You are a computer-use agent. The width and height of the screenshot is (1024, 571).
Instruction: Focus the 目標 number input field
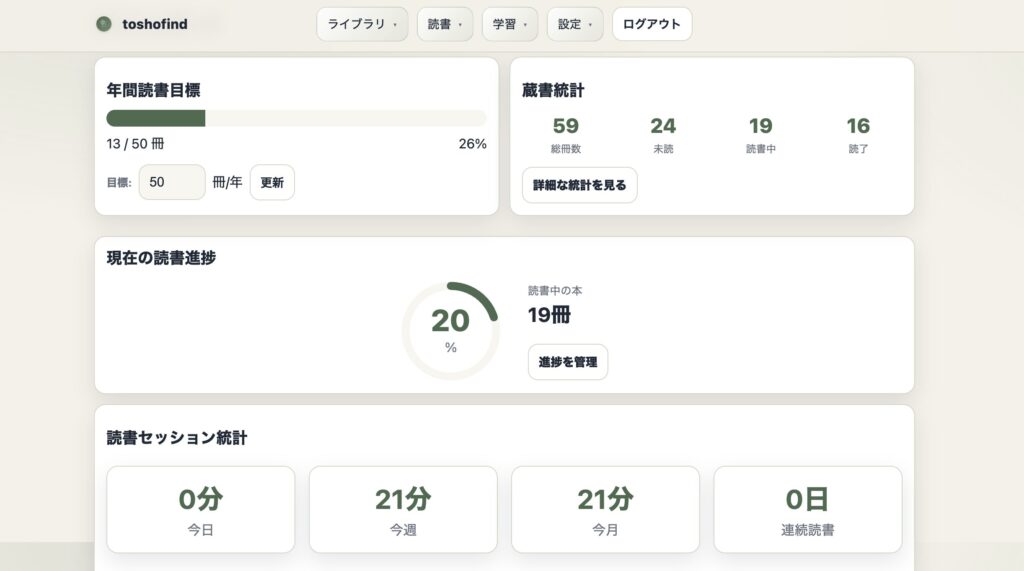pyautogui.click(x=172, y=182)
